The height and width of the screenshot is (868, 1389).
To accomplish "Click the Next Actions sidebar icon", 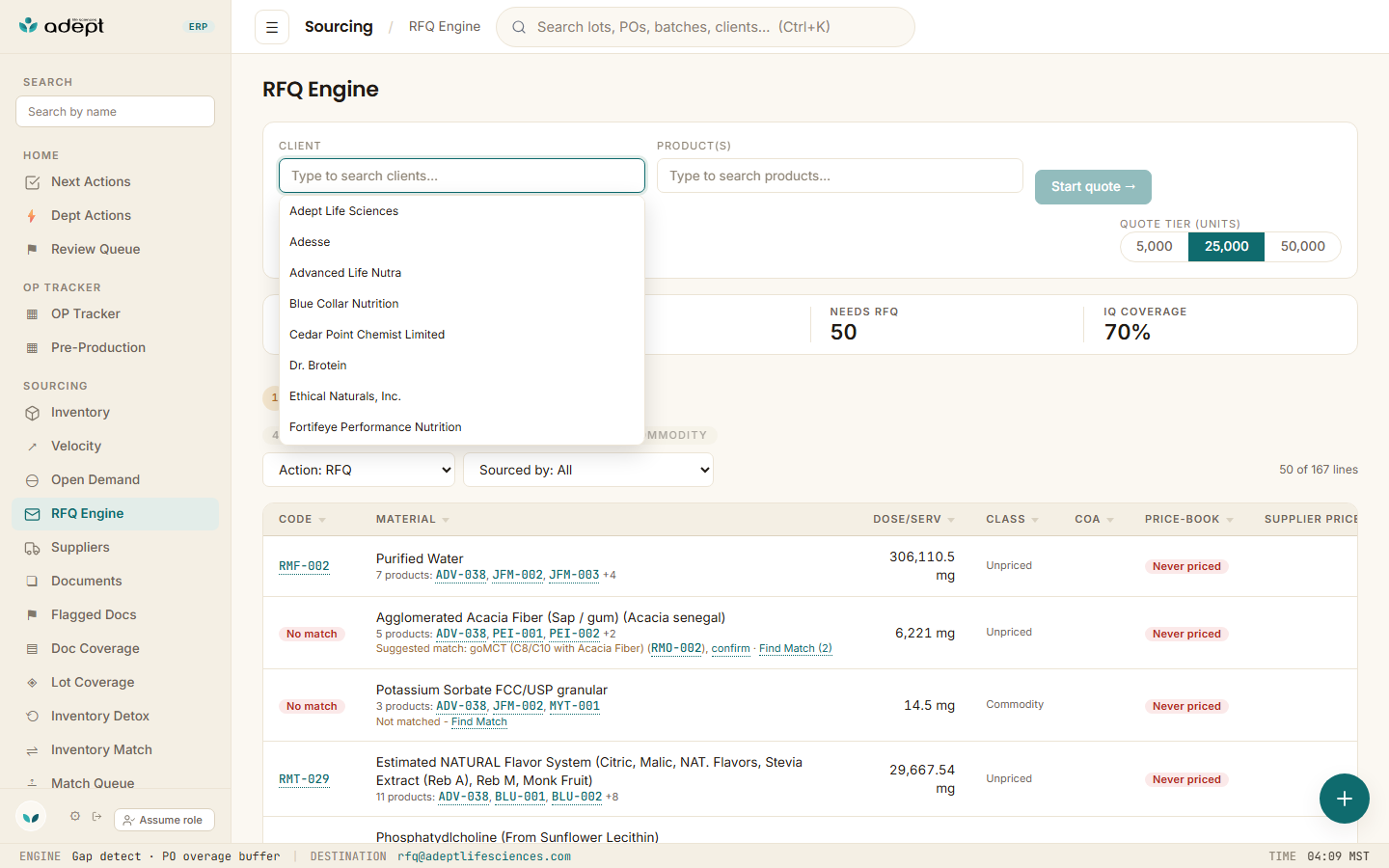I will click(x=32, y=182).
